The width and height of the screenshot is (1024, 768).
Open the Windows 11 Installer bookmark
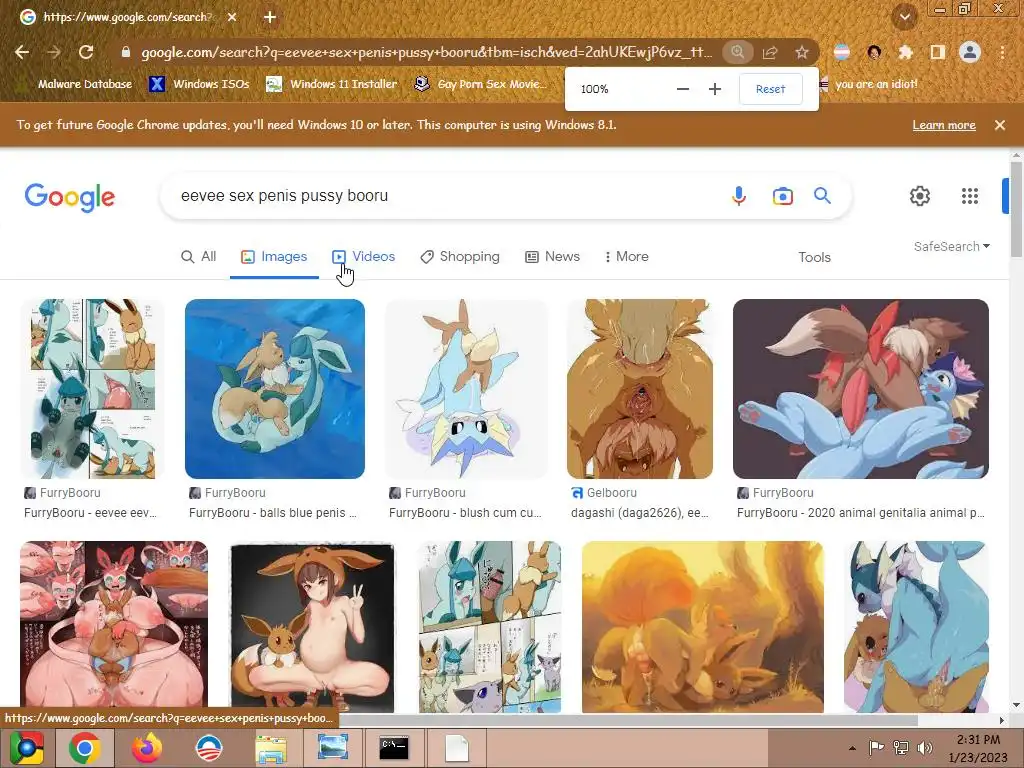tap(332, 84)
